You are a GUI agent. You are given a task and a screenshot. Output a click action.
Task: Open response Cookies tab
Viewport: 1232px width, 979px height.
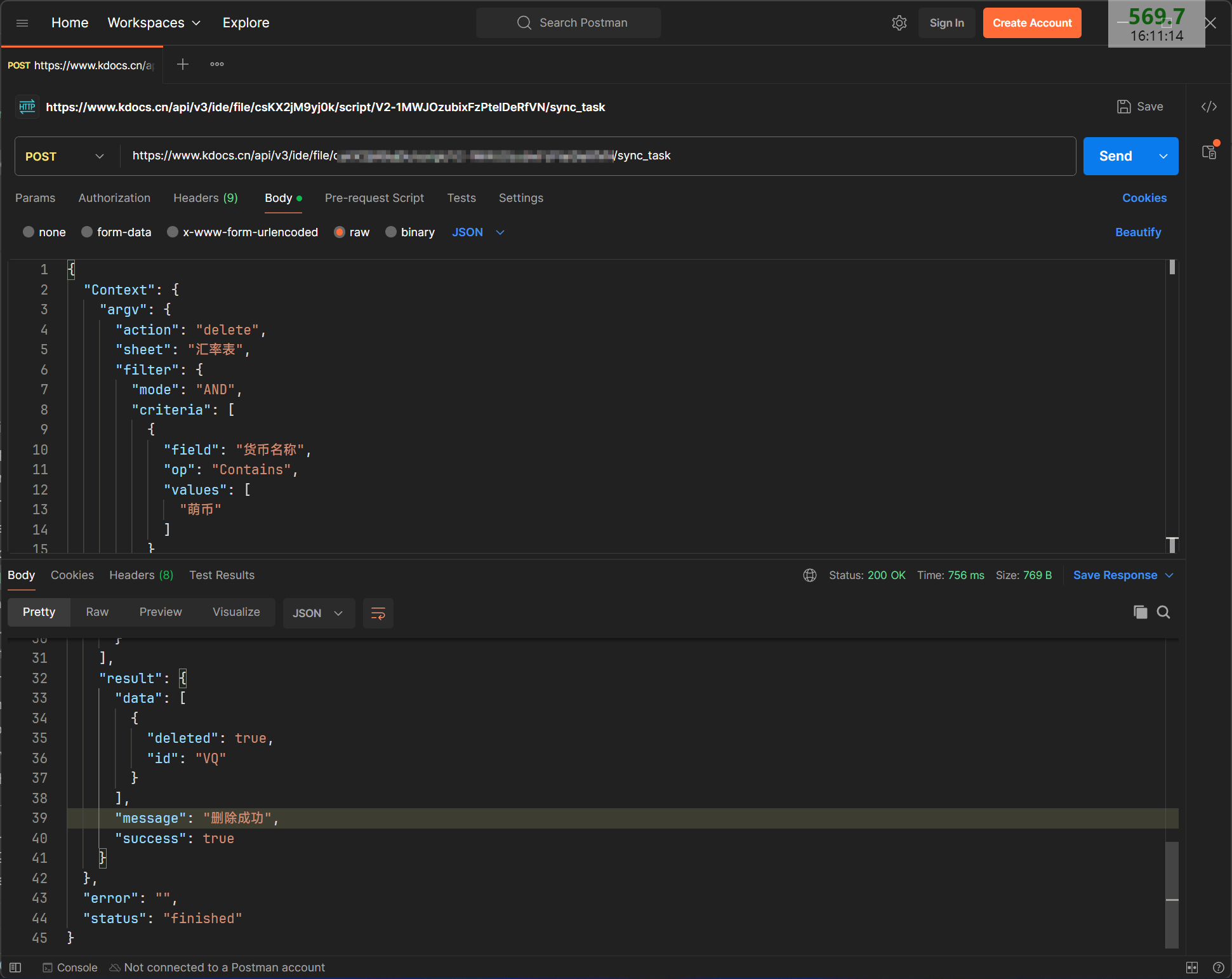[x=72, y=575]
